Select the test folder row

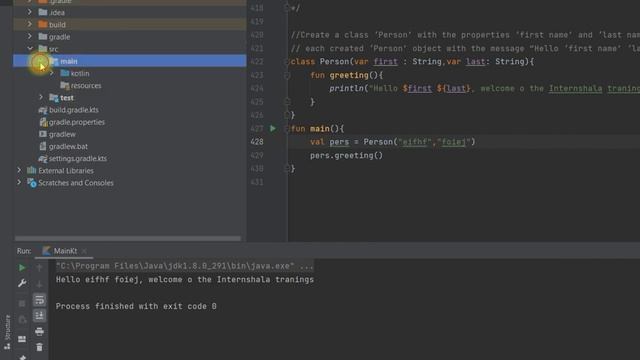(x=130, y=98)
